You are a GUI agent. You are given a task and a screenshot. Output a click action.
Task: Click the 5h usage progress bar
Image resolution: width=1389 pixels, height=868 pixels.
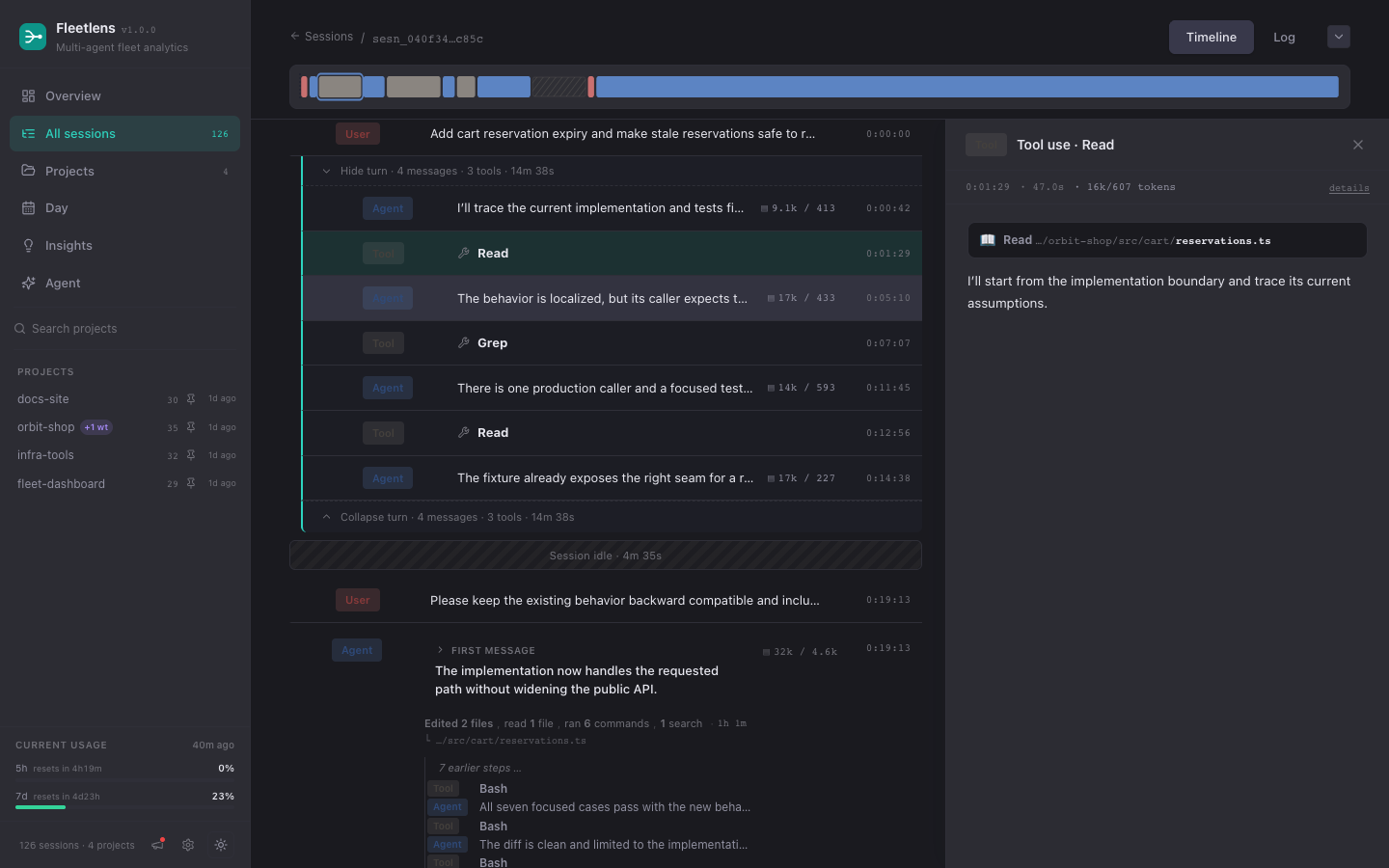pos(124,779)
